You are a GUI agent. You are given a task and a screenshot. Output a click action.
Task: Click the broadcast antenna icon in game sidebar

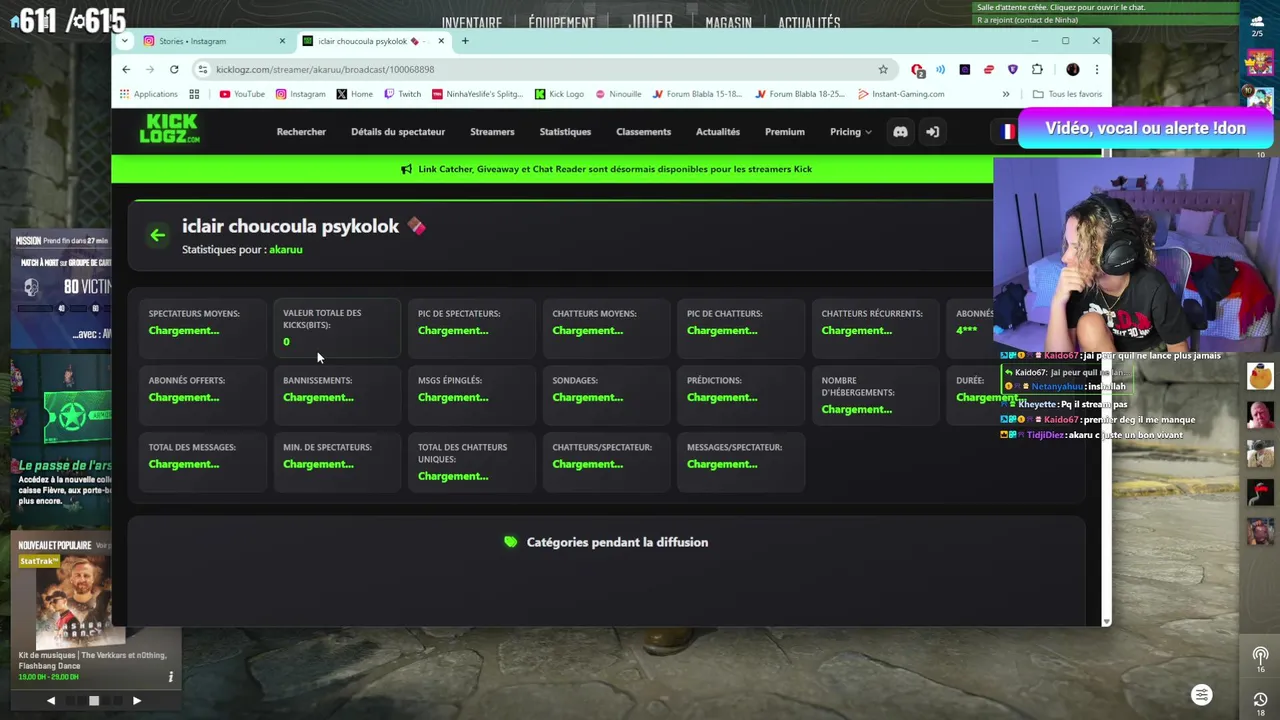click(x=1261, y=656)
